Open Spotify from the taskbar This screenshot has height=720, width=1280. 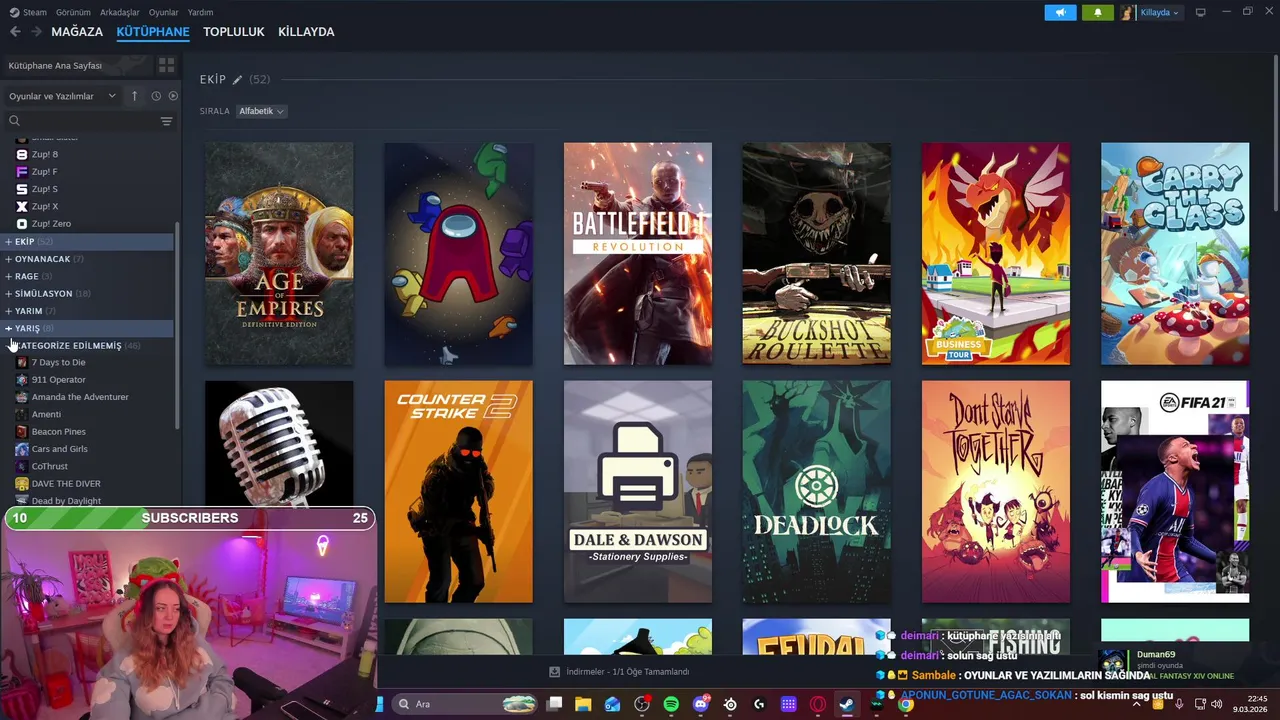coord(671,704)
